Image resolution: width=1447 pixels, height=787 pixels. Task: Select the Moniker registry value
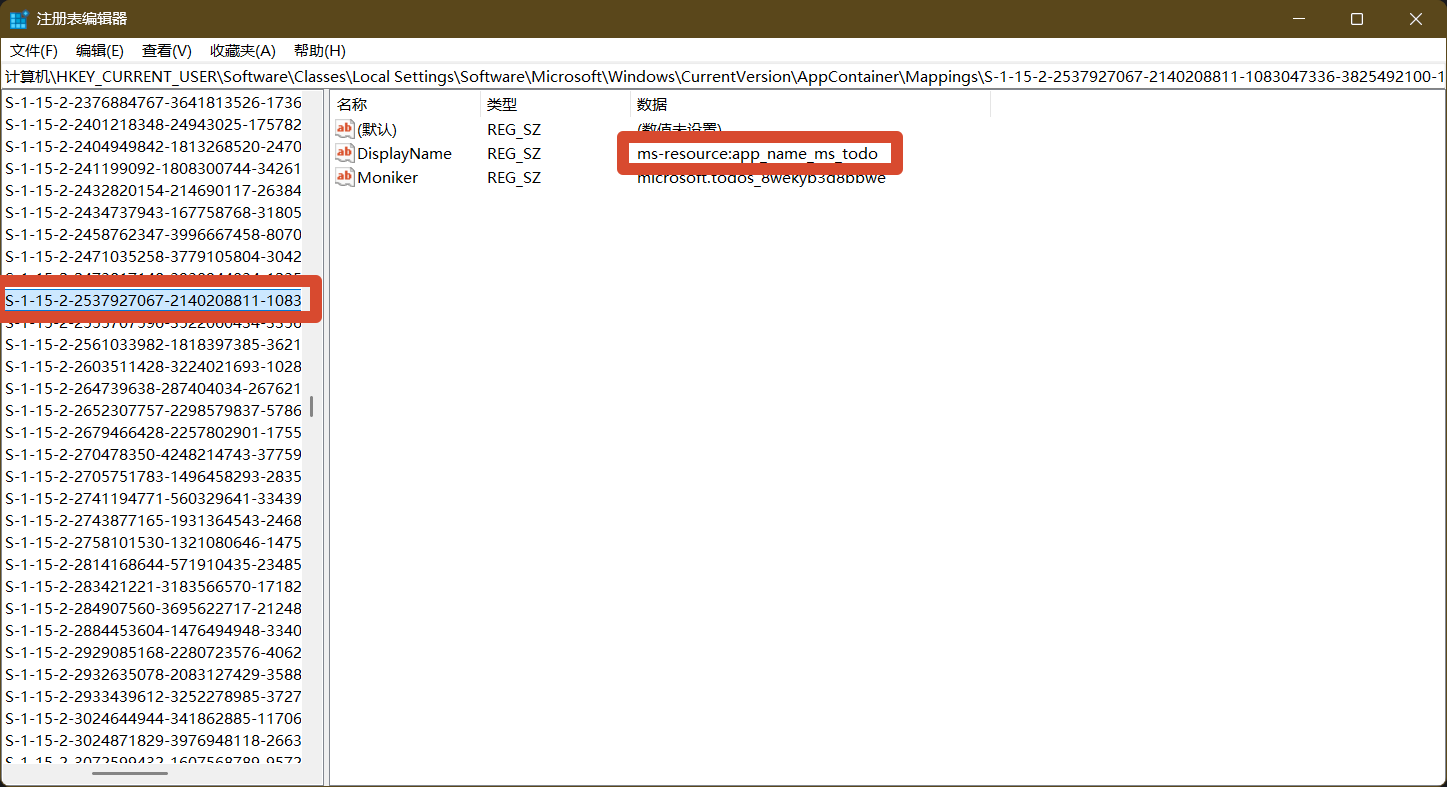(x=387, y=177)
